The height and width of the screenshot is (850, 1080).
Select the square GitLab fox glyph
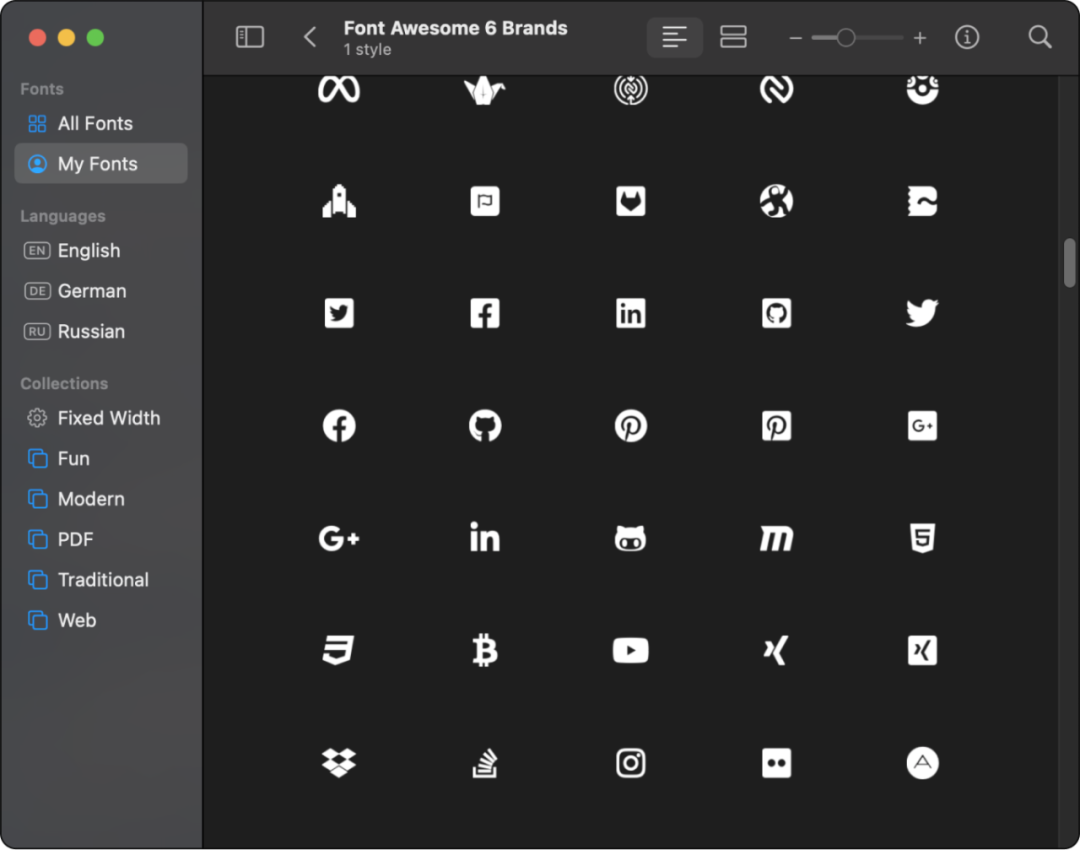click(x=630, y=201)
